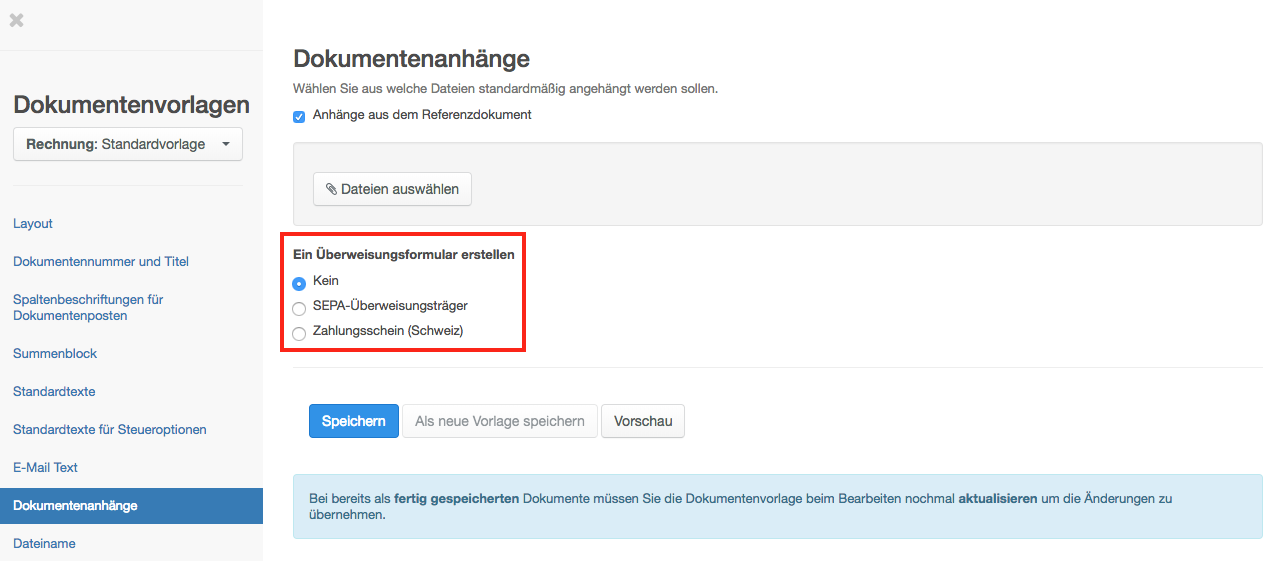This screenshot has width=1272, height=561.
Task: Open the Rechnung: Standardvorlage dropdown
Action: pyautogui.click(x=128, y=144)
